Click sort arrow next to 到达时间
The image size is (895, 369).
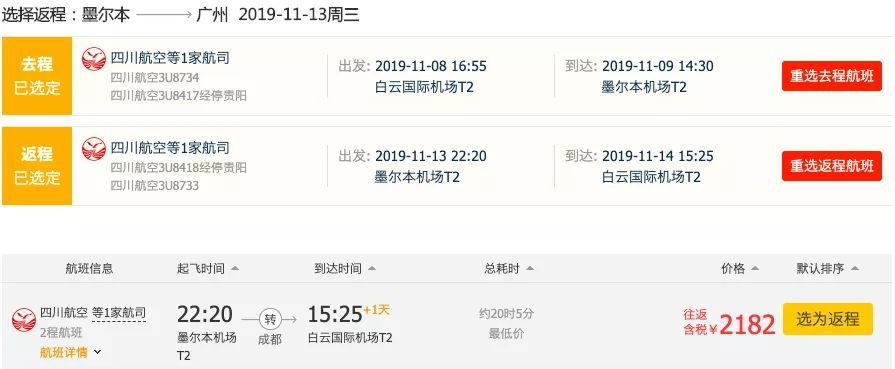click(x=372, y=268)
